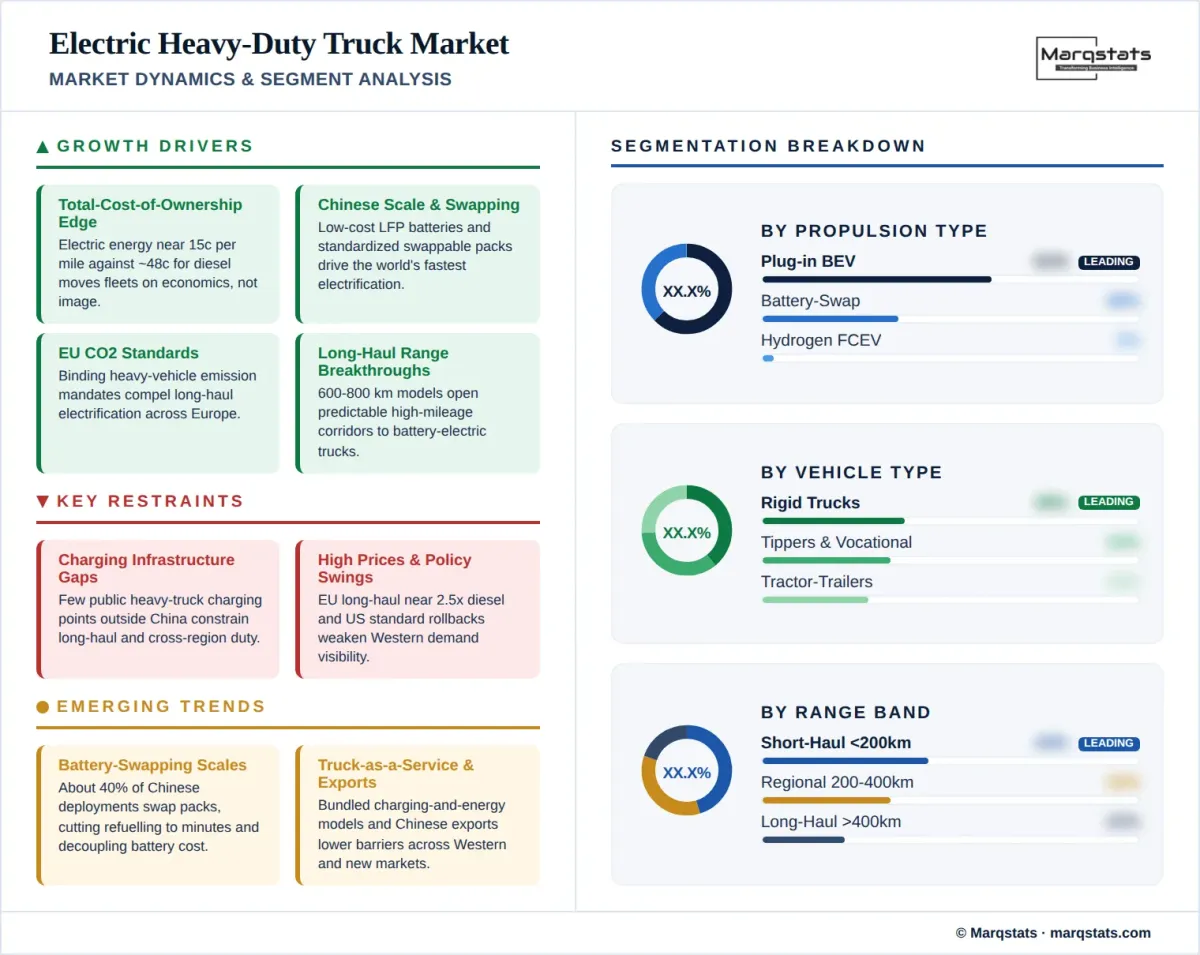1200x955 pixels.
Task: Select the Regional 200-400km label
Action: pos(837,782)
